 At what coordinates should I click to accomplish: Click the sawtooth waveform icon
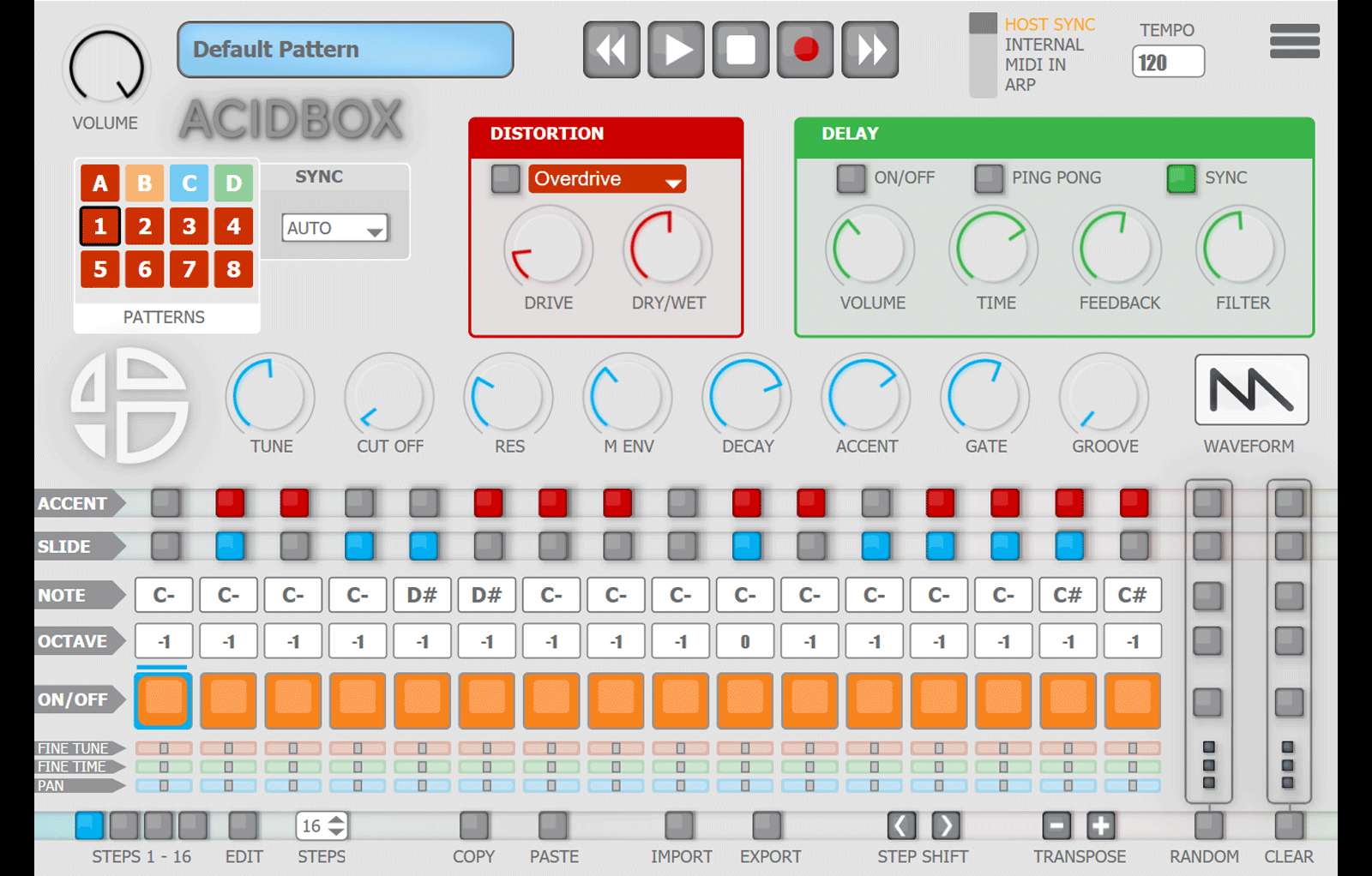[1251, 390]
